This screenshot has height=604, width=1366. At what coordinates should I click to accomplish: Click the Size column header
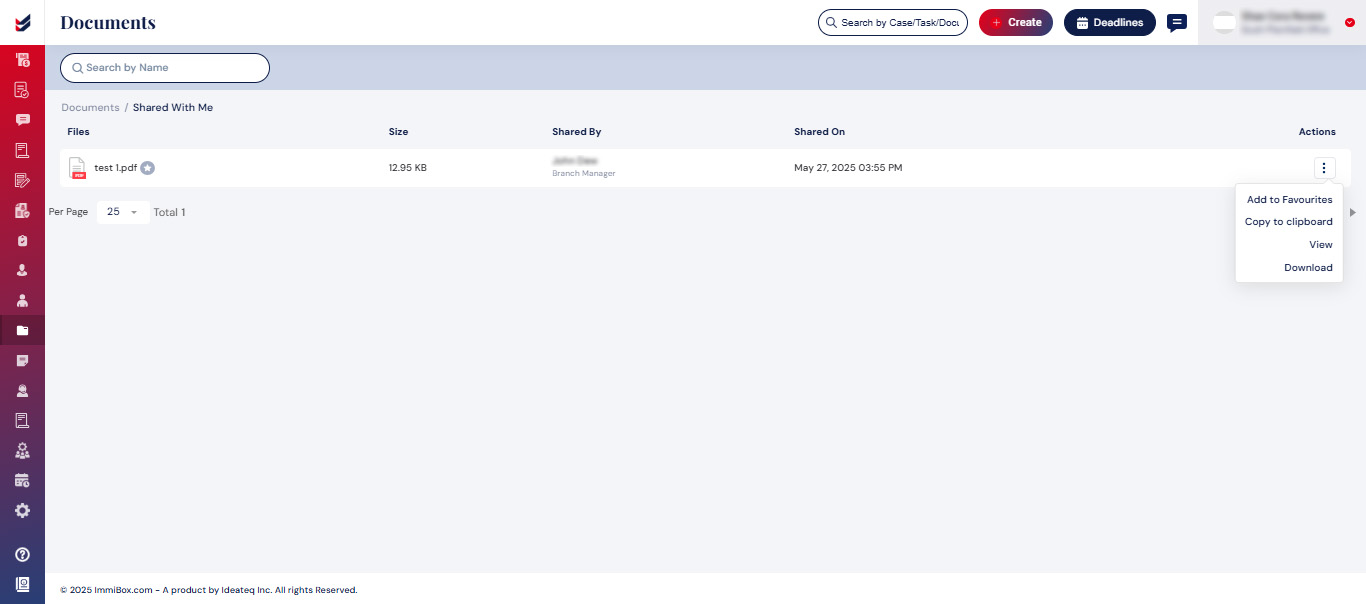coord(398,132)
